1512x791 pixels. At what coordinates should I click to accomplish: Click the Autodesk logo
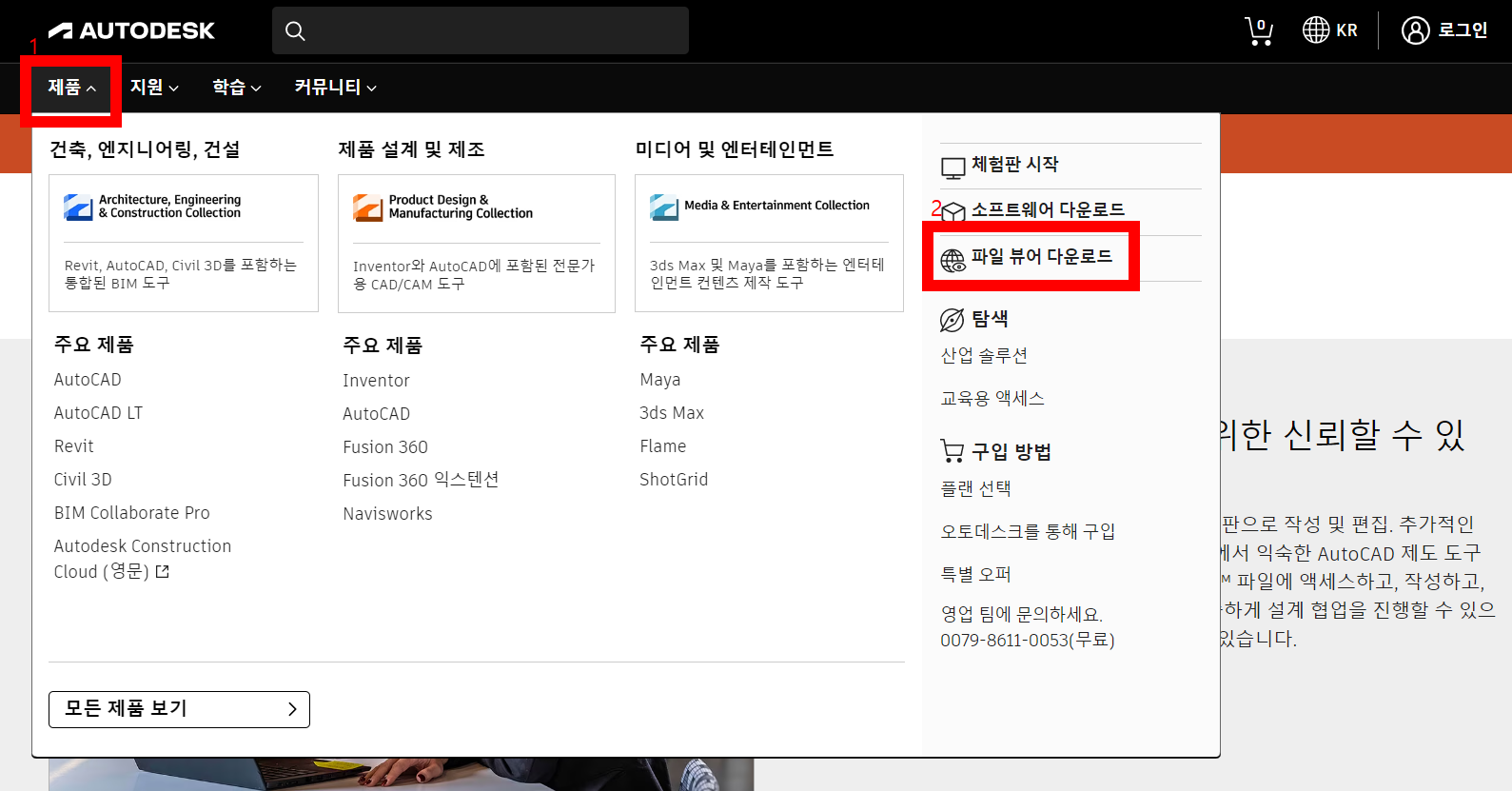pyautogui.click(x=131, y=30)
